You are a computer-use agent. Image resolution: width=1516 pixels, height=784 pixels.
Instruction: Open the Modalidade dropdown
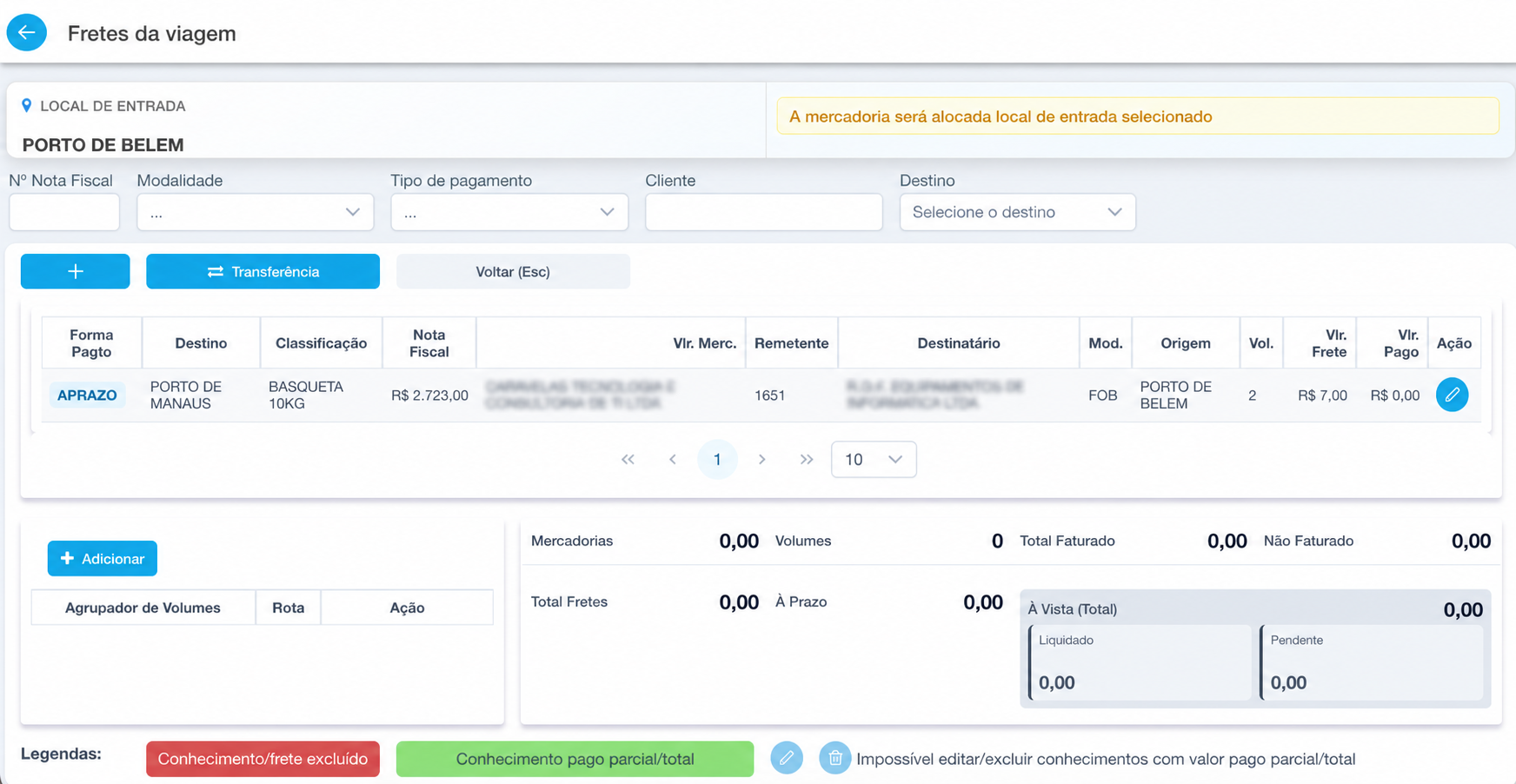click(256, 212)
